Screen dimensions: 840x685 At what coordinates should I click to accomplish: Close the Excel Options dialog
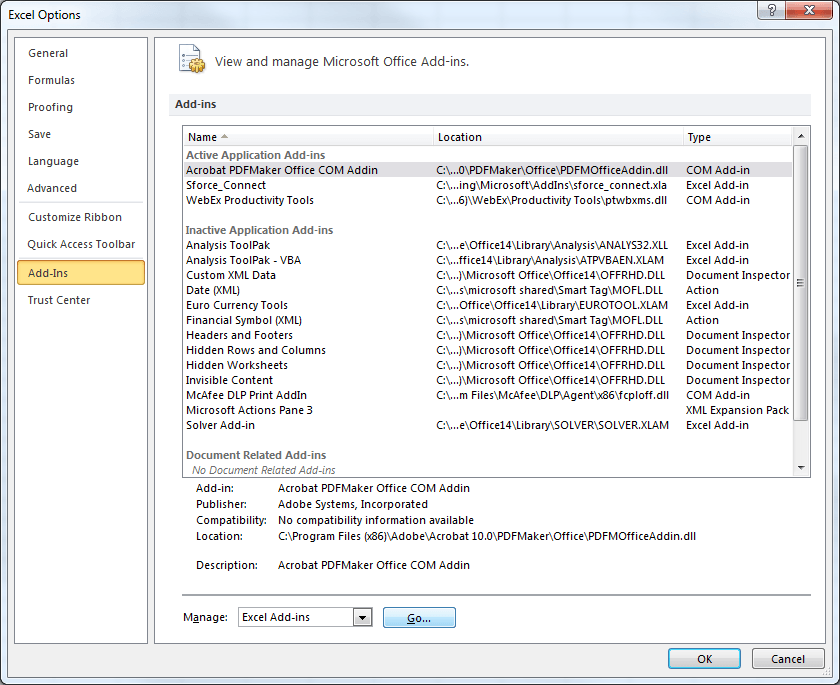tap(809, 10)
